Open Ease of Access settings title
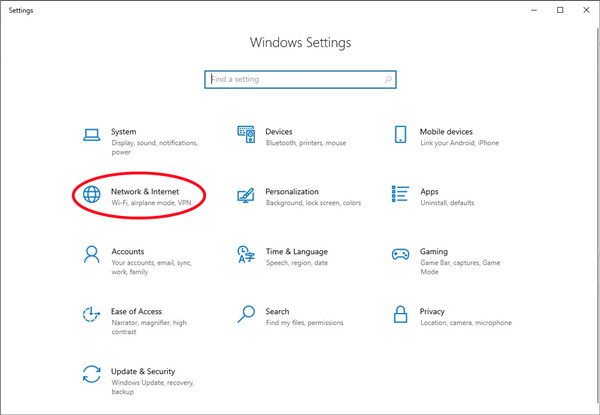 pyautogui.click(x=136, y=311)
